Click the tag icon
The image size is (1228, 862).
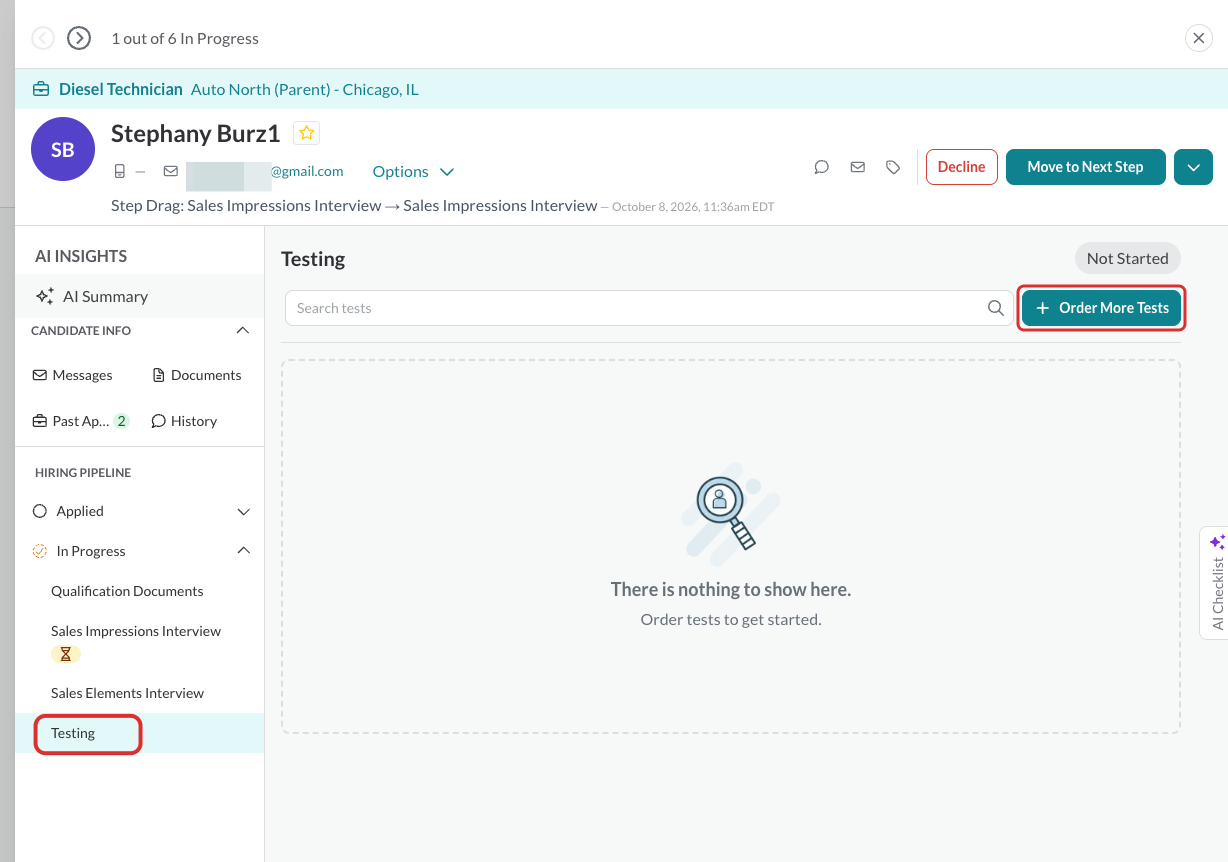[893, 167]
